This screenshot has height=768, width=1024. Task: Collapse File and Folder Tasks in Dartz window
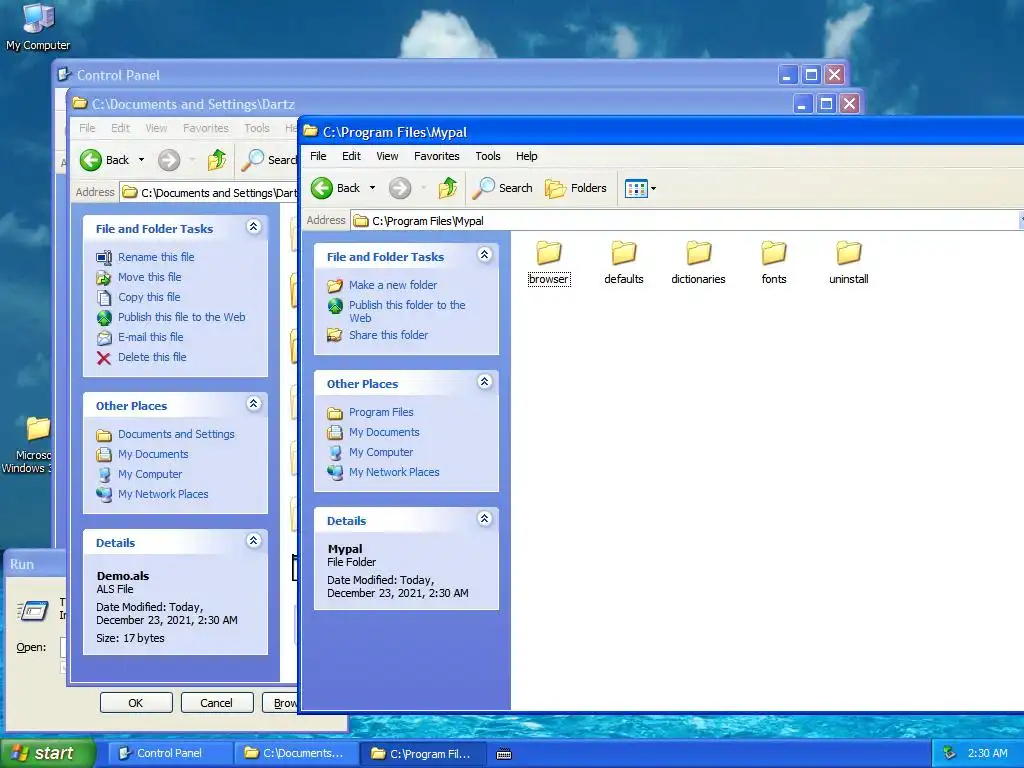253,227
